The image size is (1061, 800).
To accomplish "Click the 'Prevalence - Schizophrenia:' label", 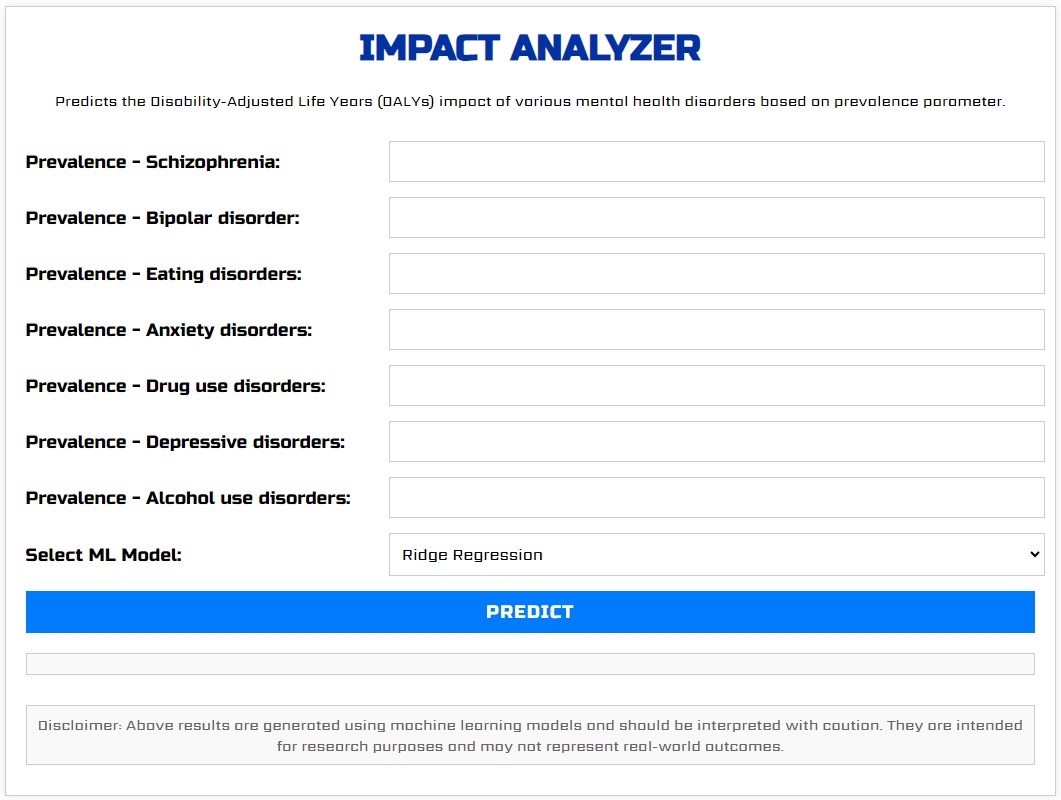I will tap(152, 162).
